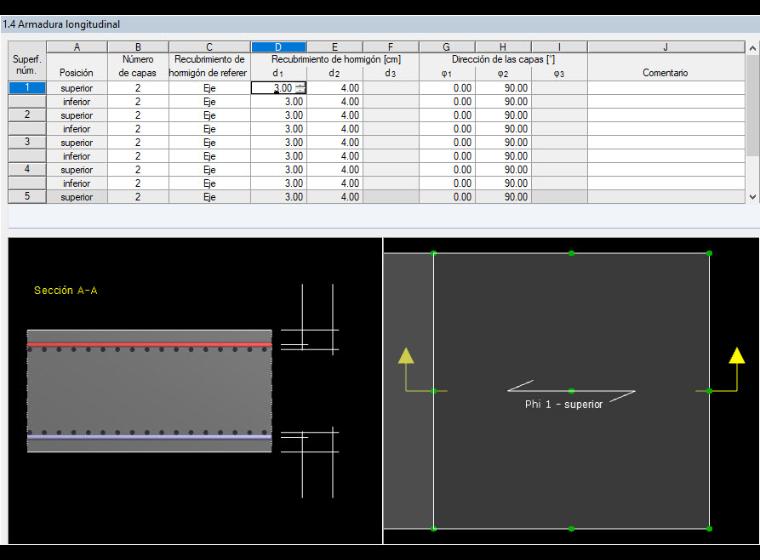Select surface row number 3
The image size is (760, 560).
click(27, 142)
